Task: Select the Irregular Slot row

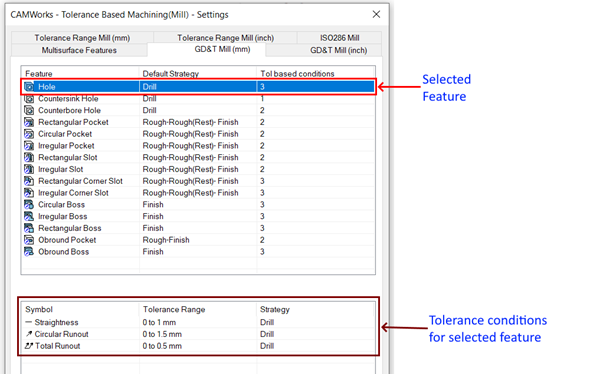Action: (x=198, y=169)
